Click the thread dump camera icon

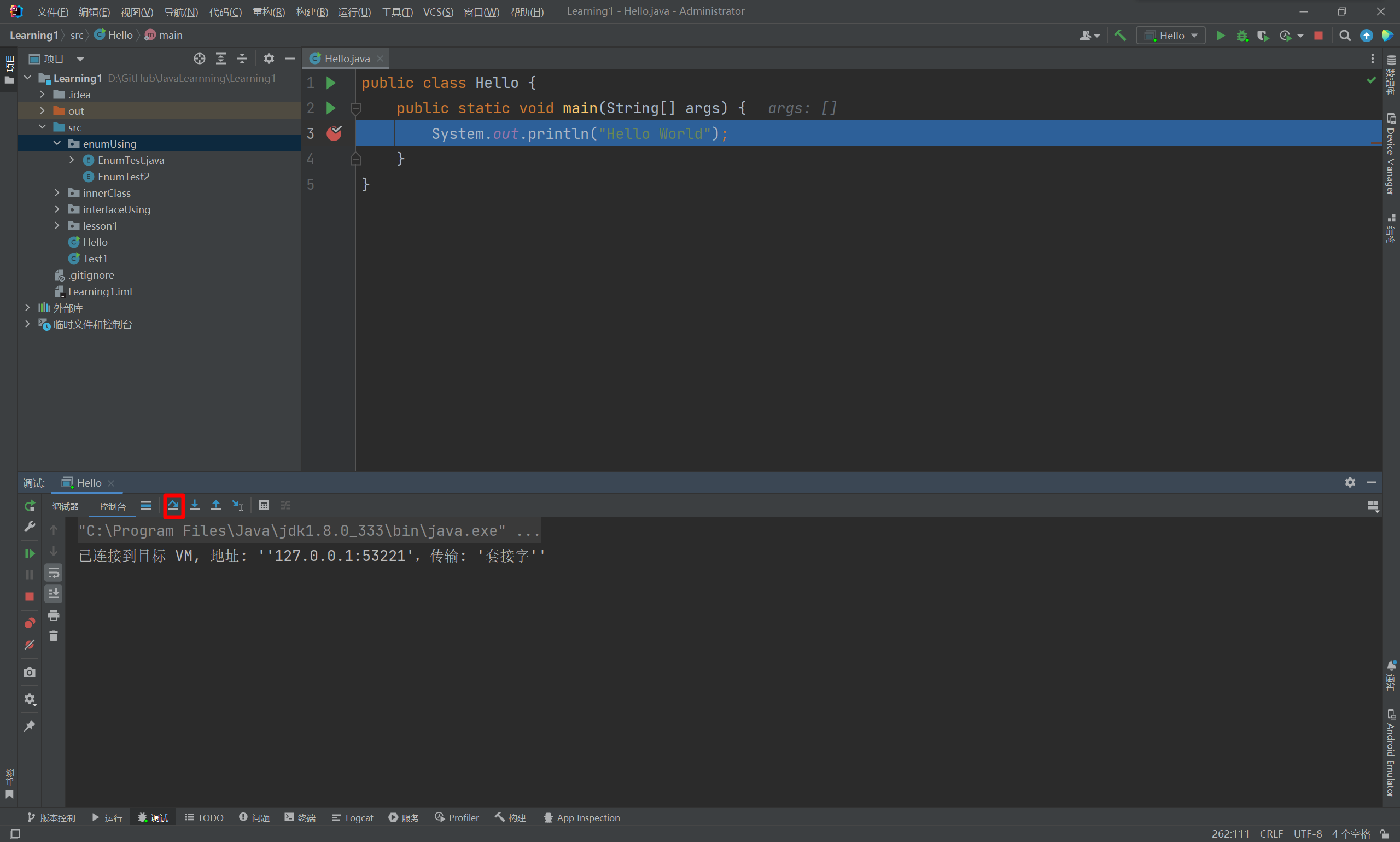click(x=30, y=673)
